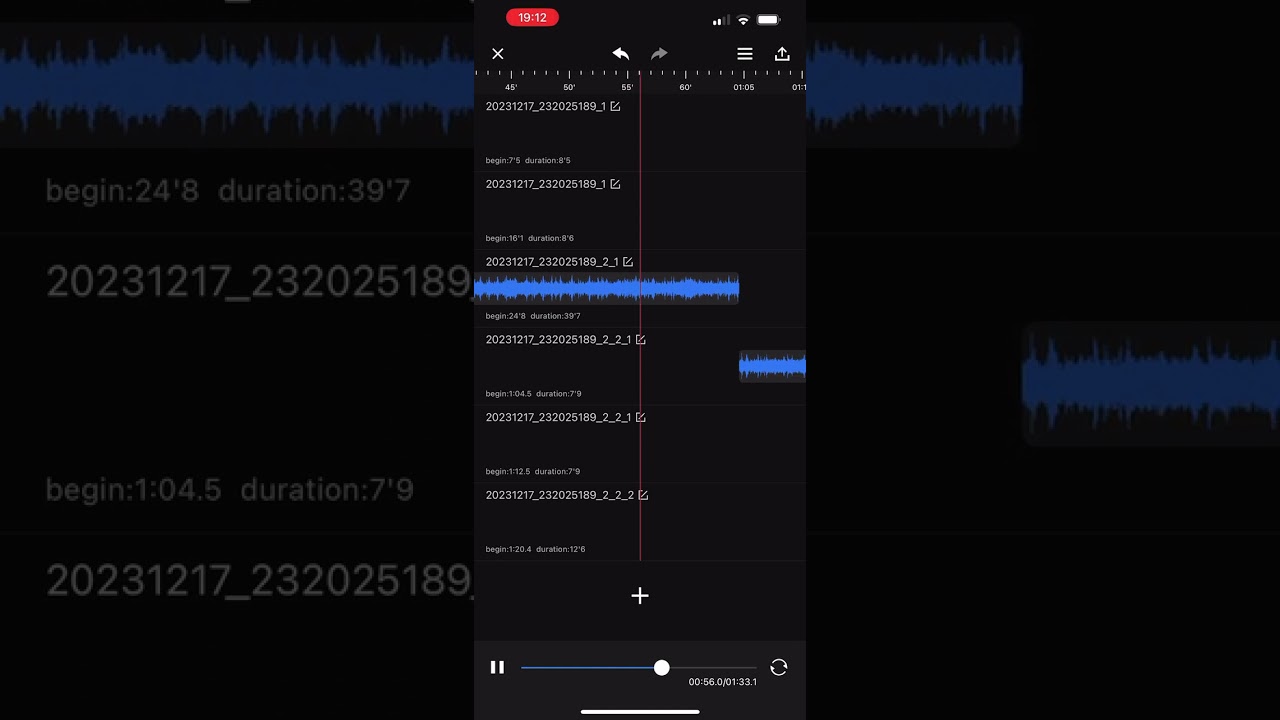Select text 'begin:7'5 duration:8'5'

528,160
